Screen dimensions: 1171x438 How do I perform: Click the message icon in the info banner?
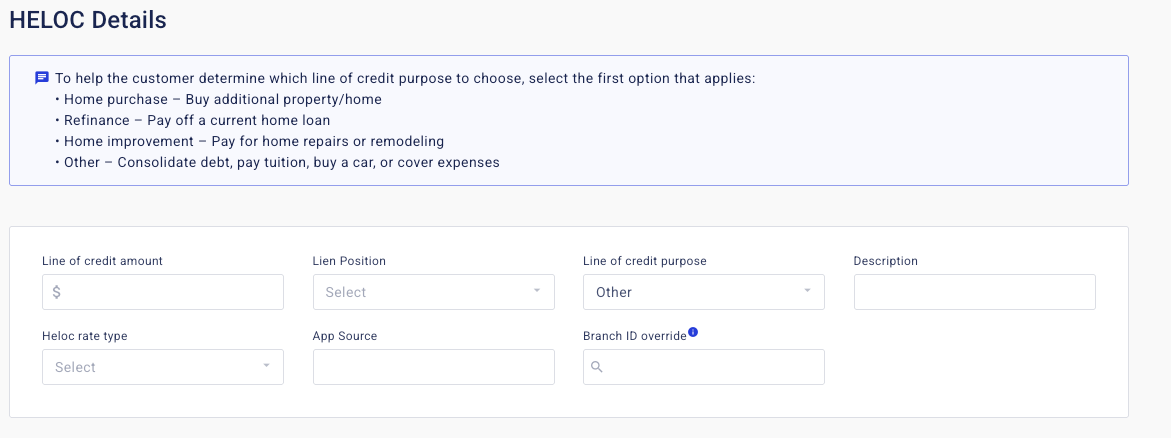[x=42, y=77]
